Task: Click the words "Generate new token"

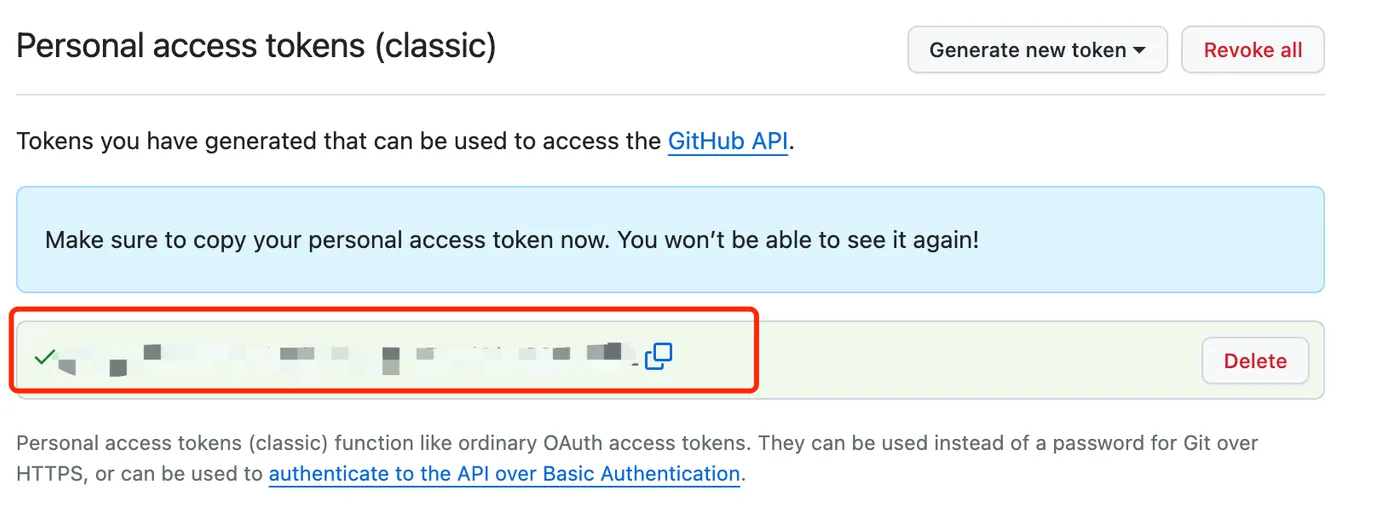Action: [x=1027, y=50]
